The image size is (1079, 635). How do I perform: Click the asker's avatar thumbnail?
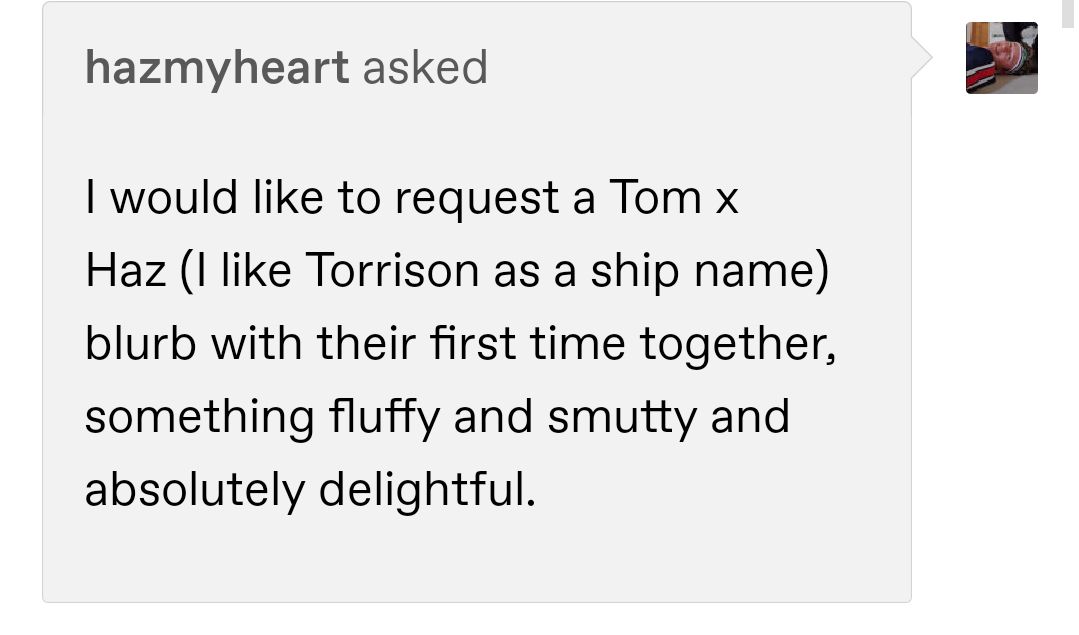(1001, 58)
